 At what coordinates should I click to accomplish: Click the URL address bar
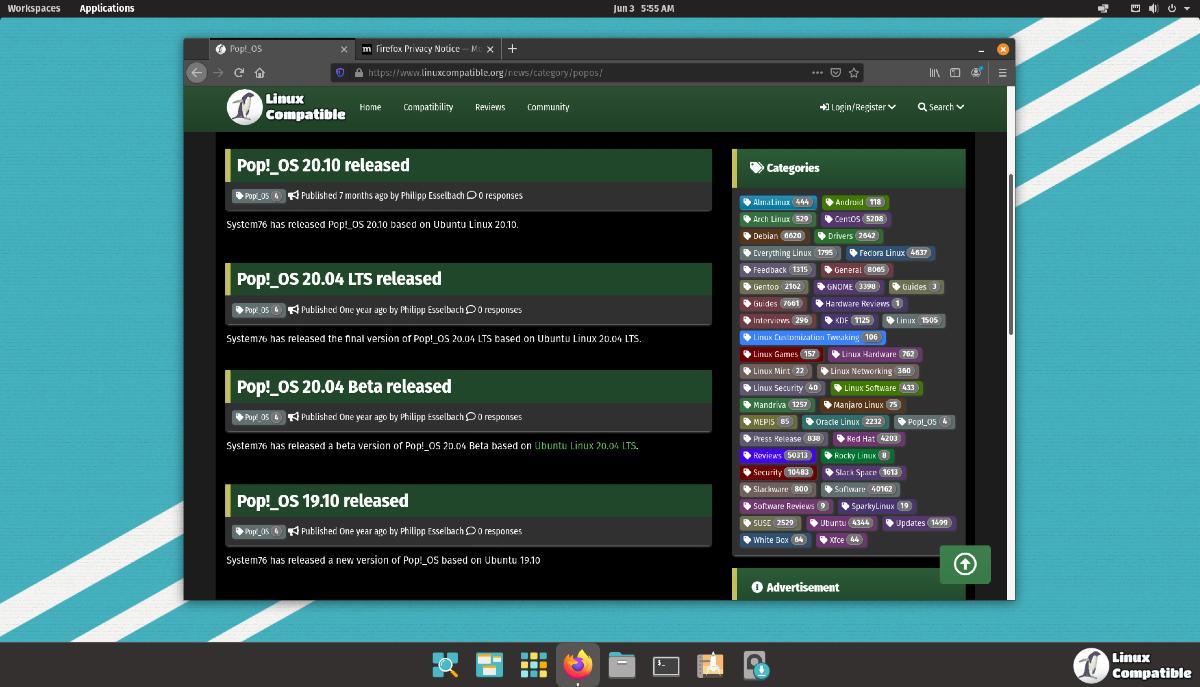pos(580,72)
